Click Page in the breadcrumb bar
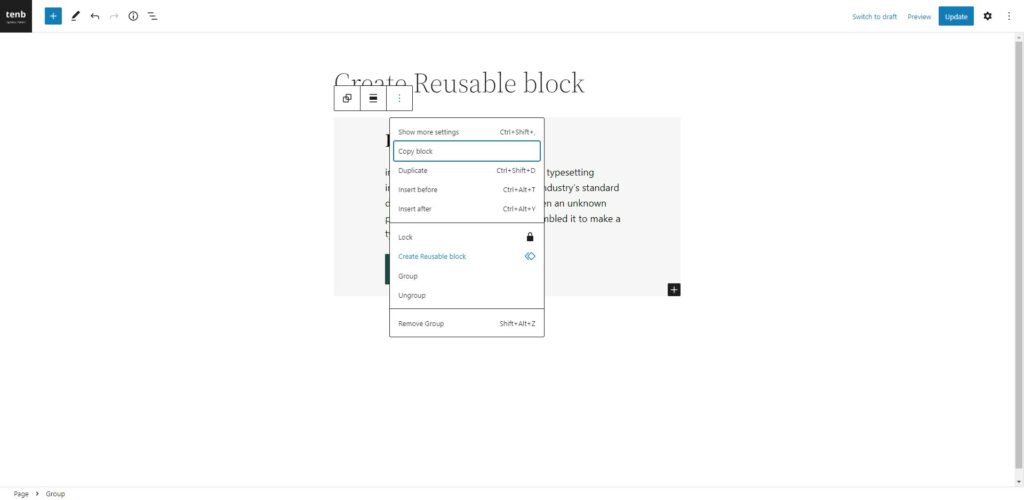The image size is (1024, 500). [x=21, y=494]
